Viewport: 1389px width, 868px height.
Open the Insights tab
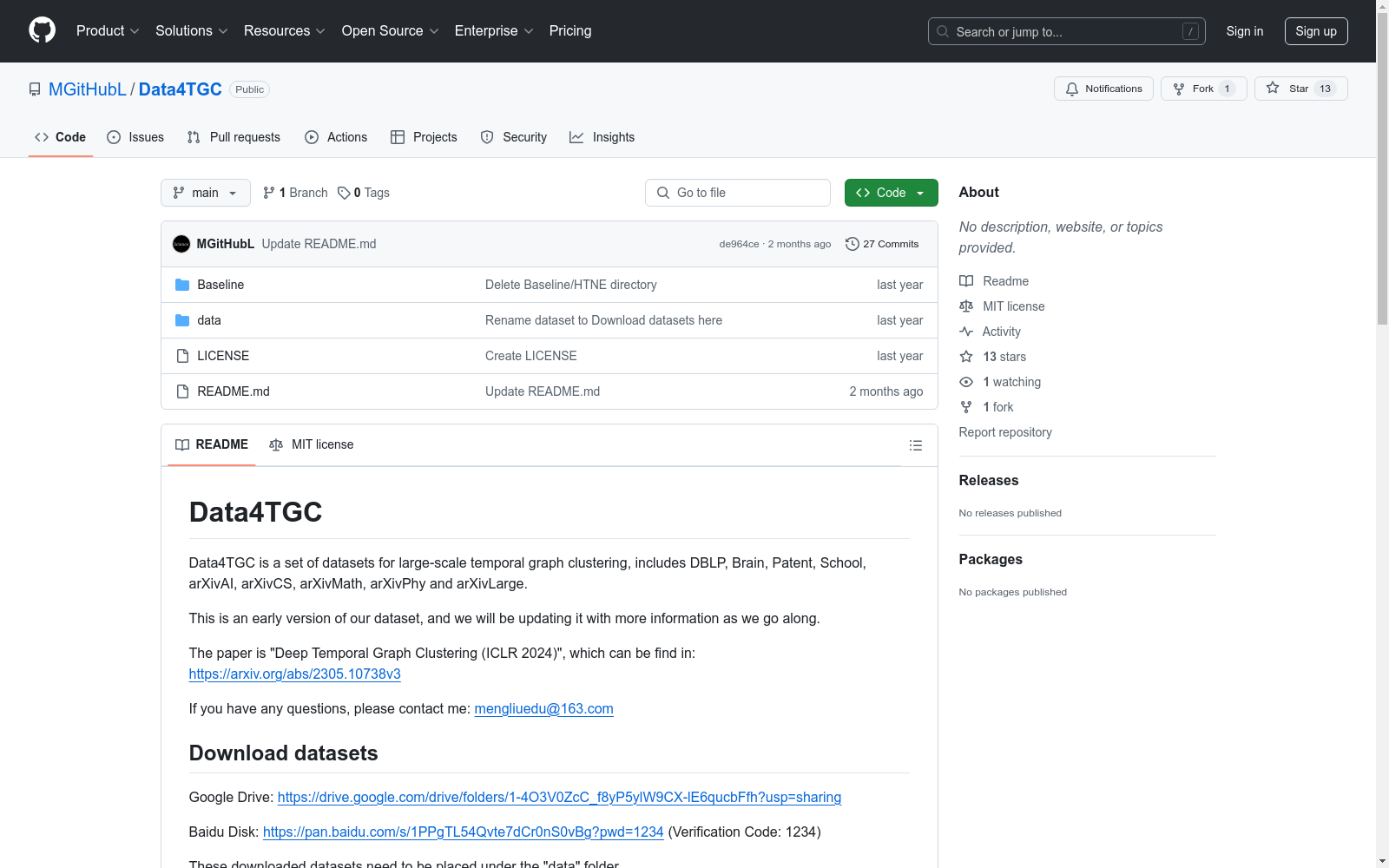click(x=602, y=137)
